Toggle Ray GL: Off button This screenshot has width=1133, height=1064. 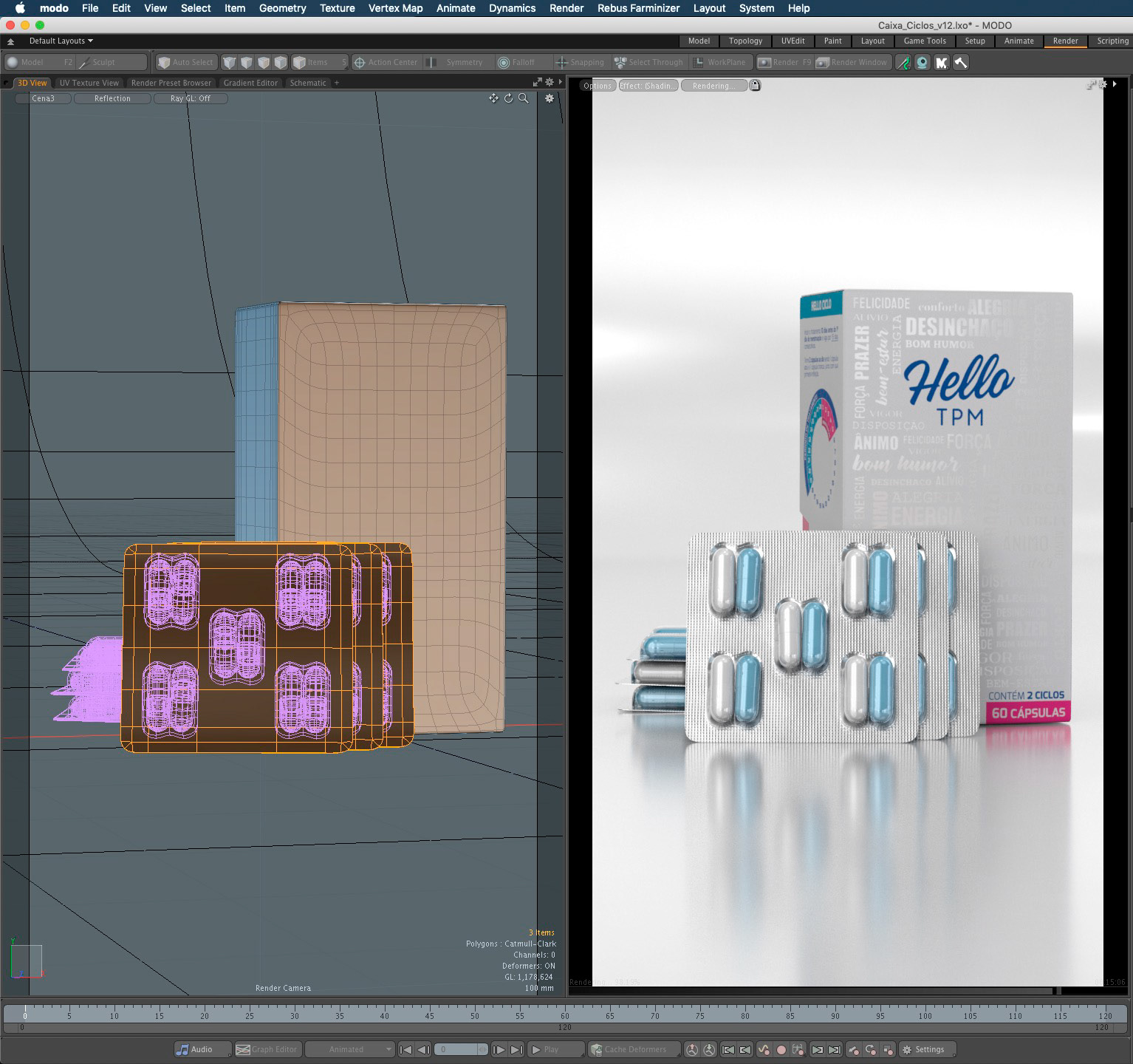pos(191,98)
